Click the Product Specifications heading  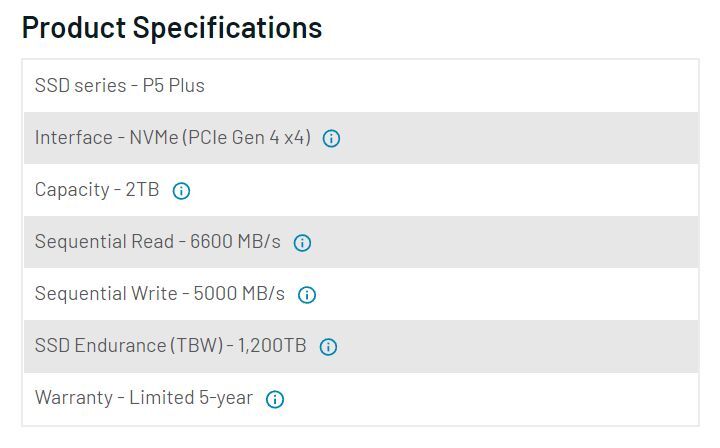172,28
